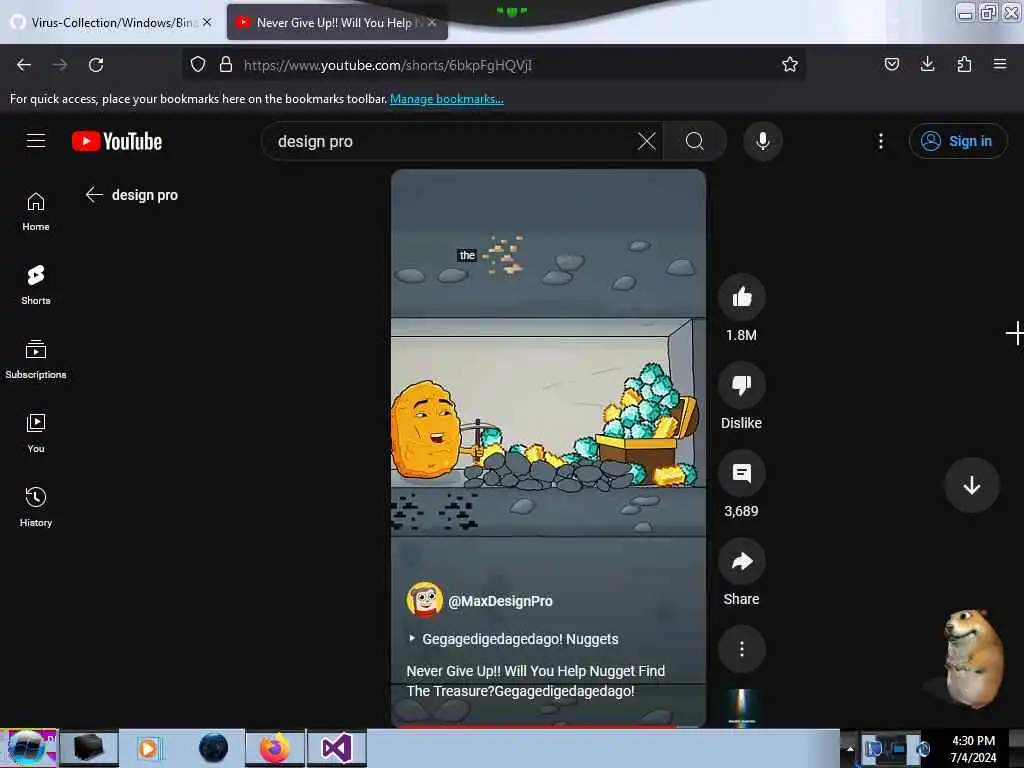Run search with the magnifier button
This screenshot has width=1024, height=768.
coord(695,141)
